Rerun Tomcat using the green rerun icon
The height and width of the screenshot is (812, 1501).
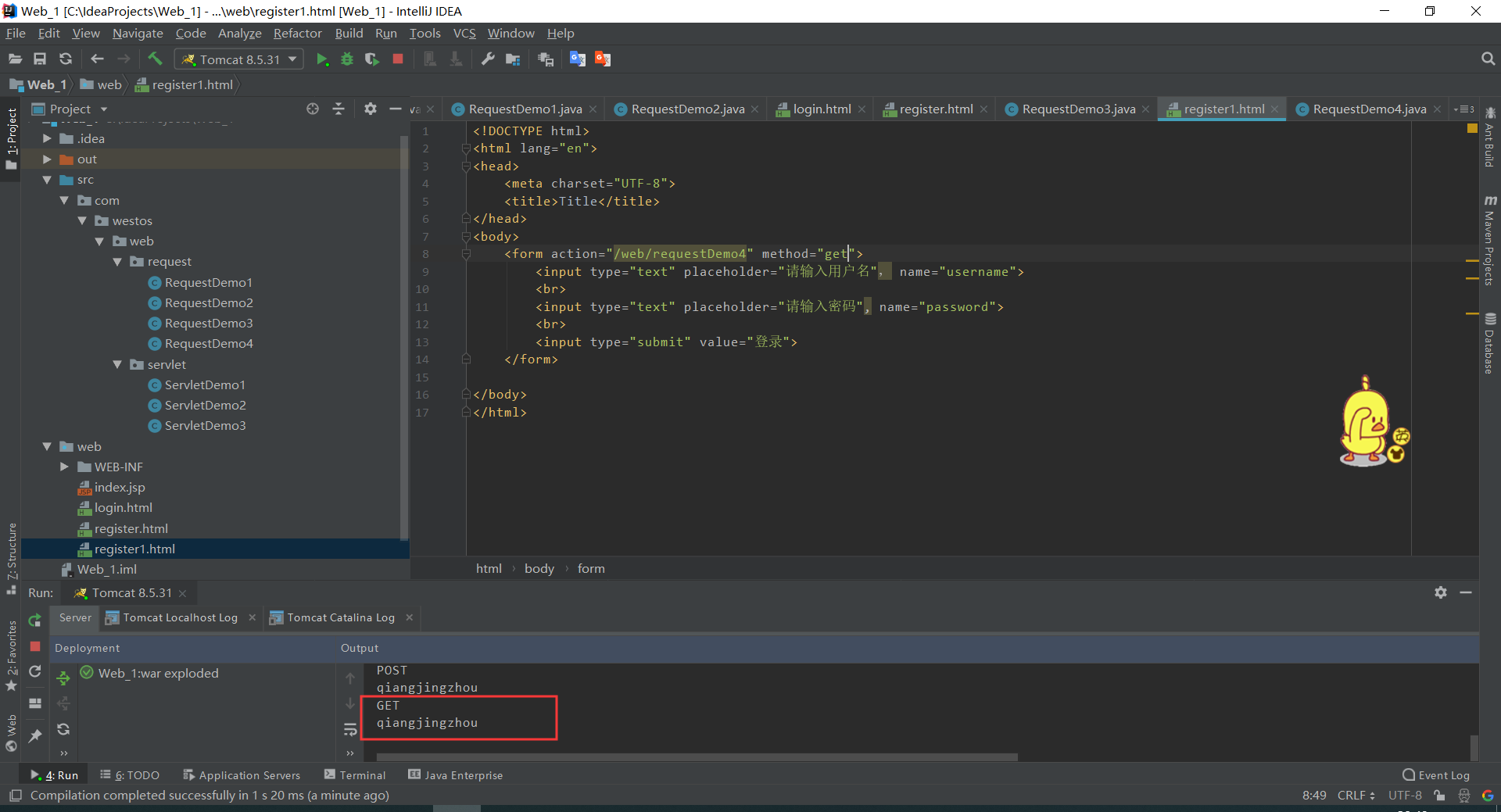(34, 621)
